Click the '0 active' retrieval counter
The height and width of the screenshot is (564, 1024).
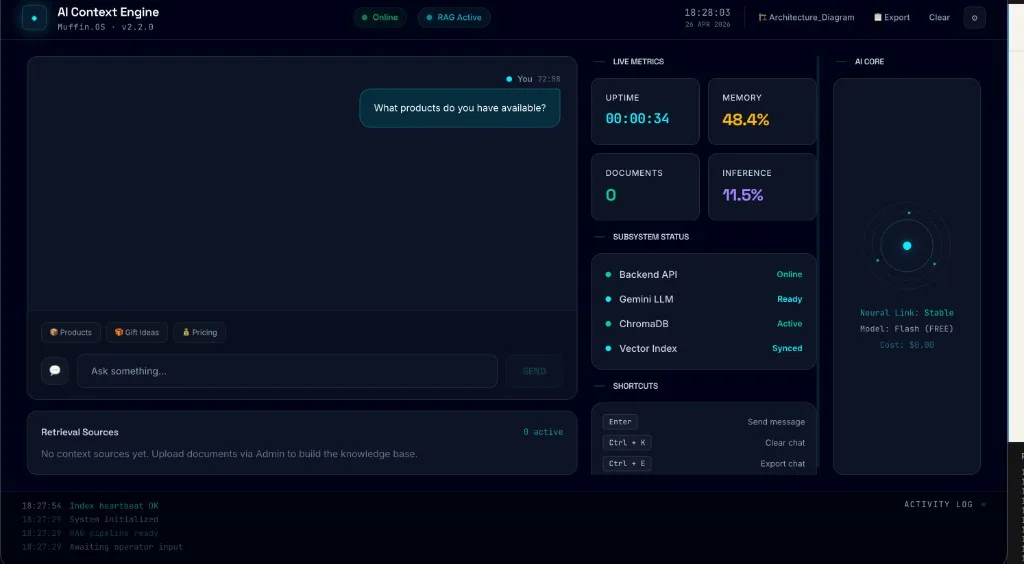[543, 432]
